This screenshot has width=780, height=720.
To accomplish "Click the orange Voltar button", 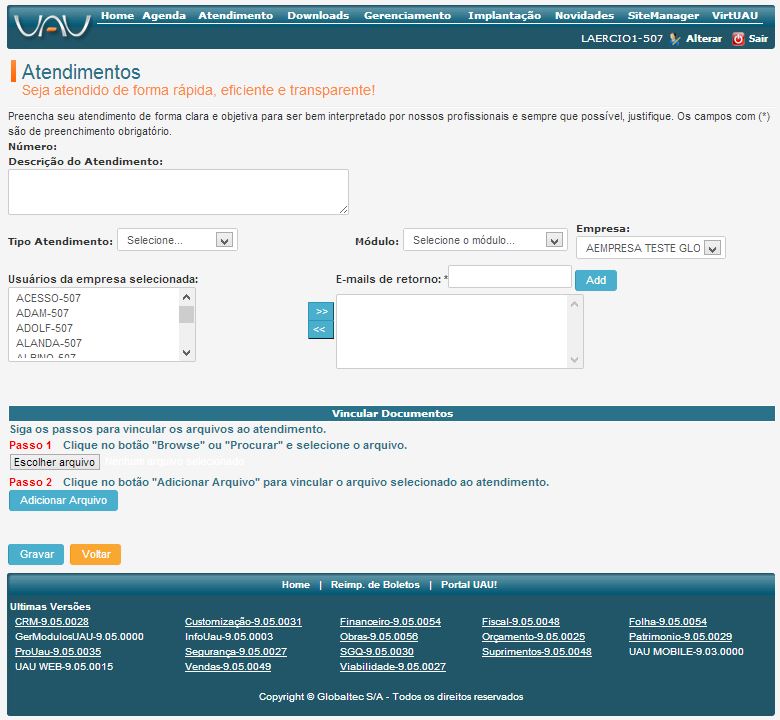I will point(95,554).
